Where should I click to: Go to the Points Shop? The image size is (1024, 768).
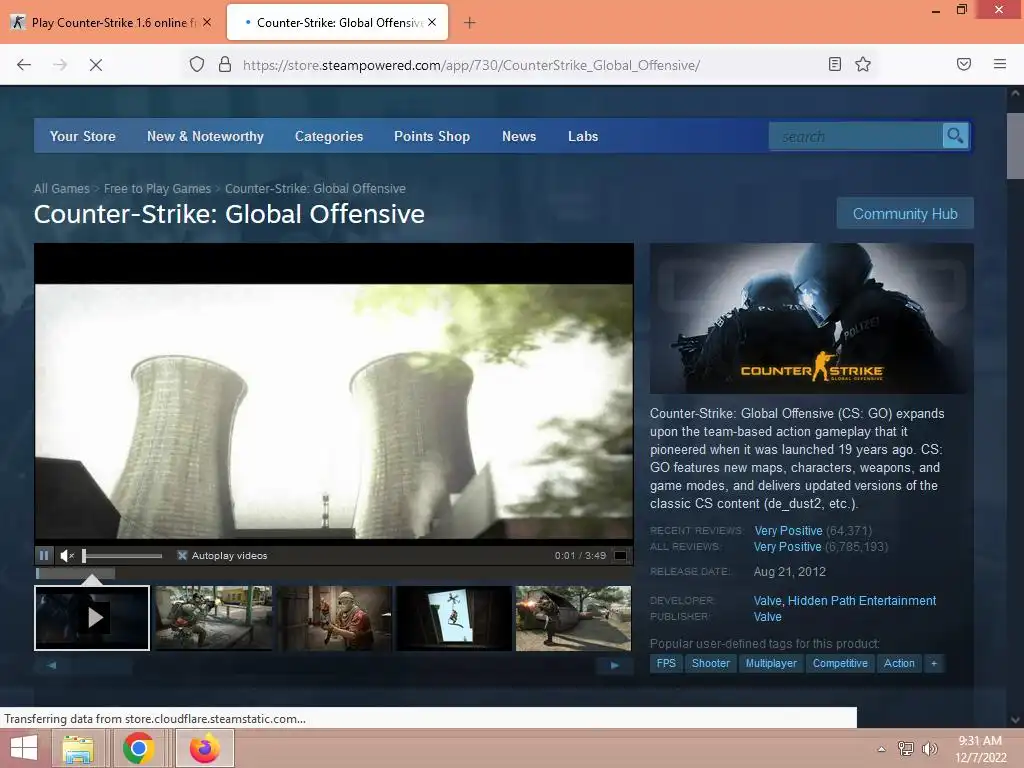click(x=432, y=136)
